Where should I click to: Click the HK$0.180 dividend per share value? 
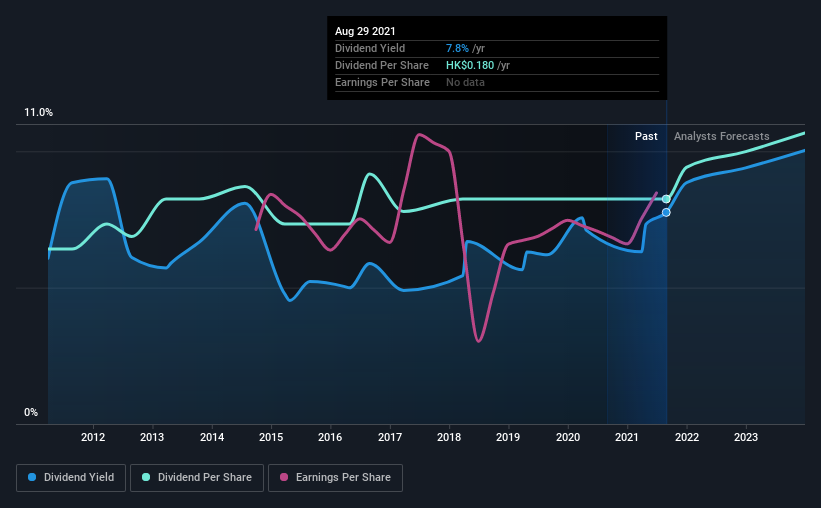tap(470, 65)
